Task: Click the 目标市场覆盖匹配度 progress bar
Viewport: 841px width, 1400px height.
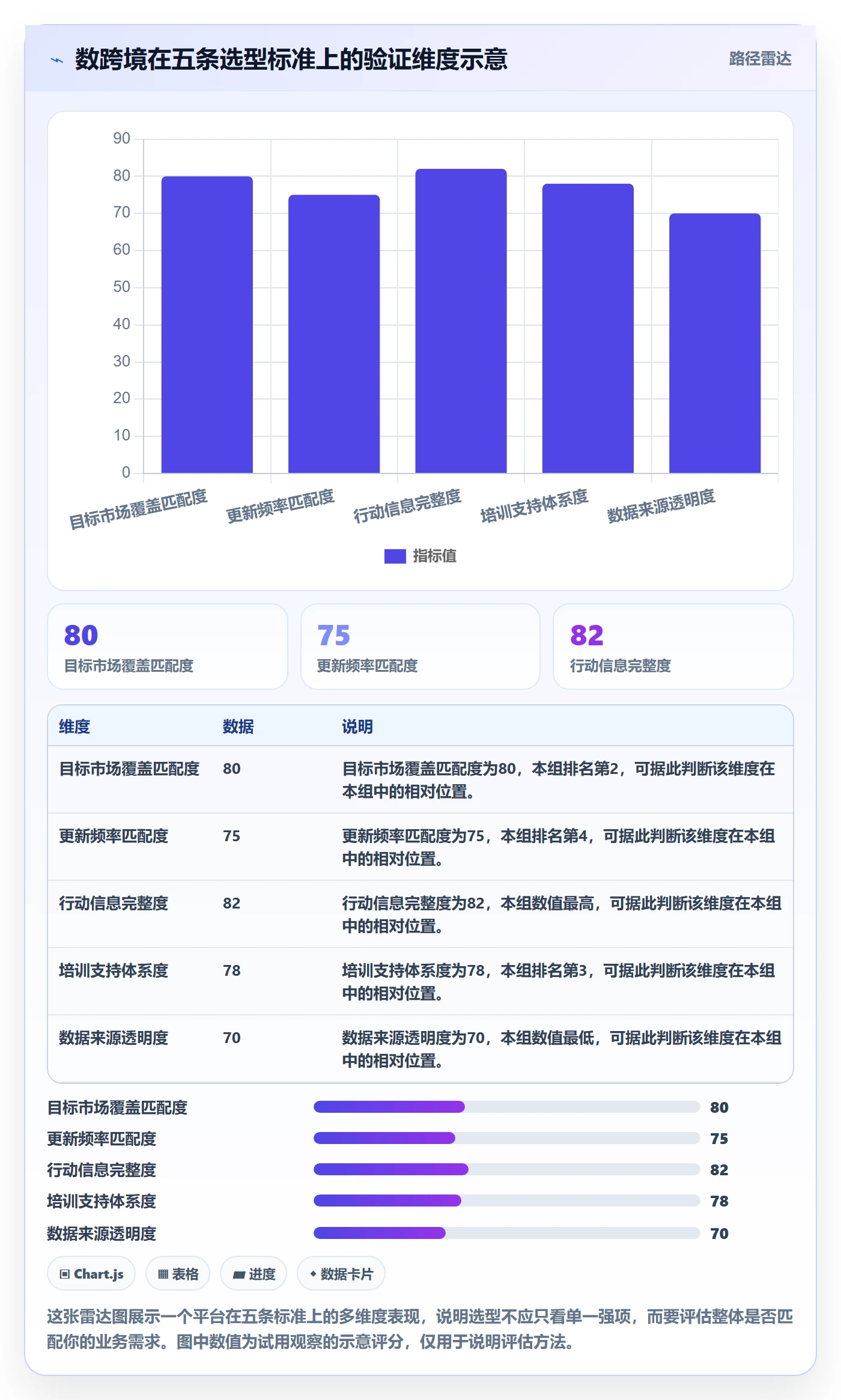Action: click(x=507, y=1107)
